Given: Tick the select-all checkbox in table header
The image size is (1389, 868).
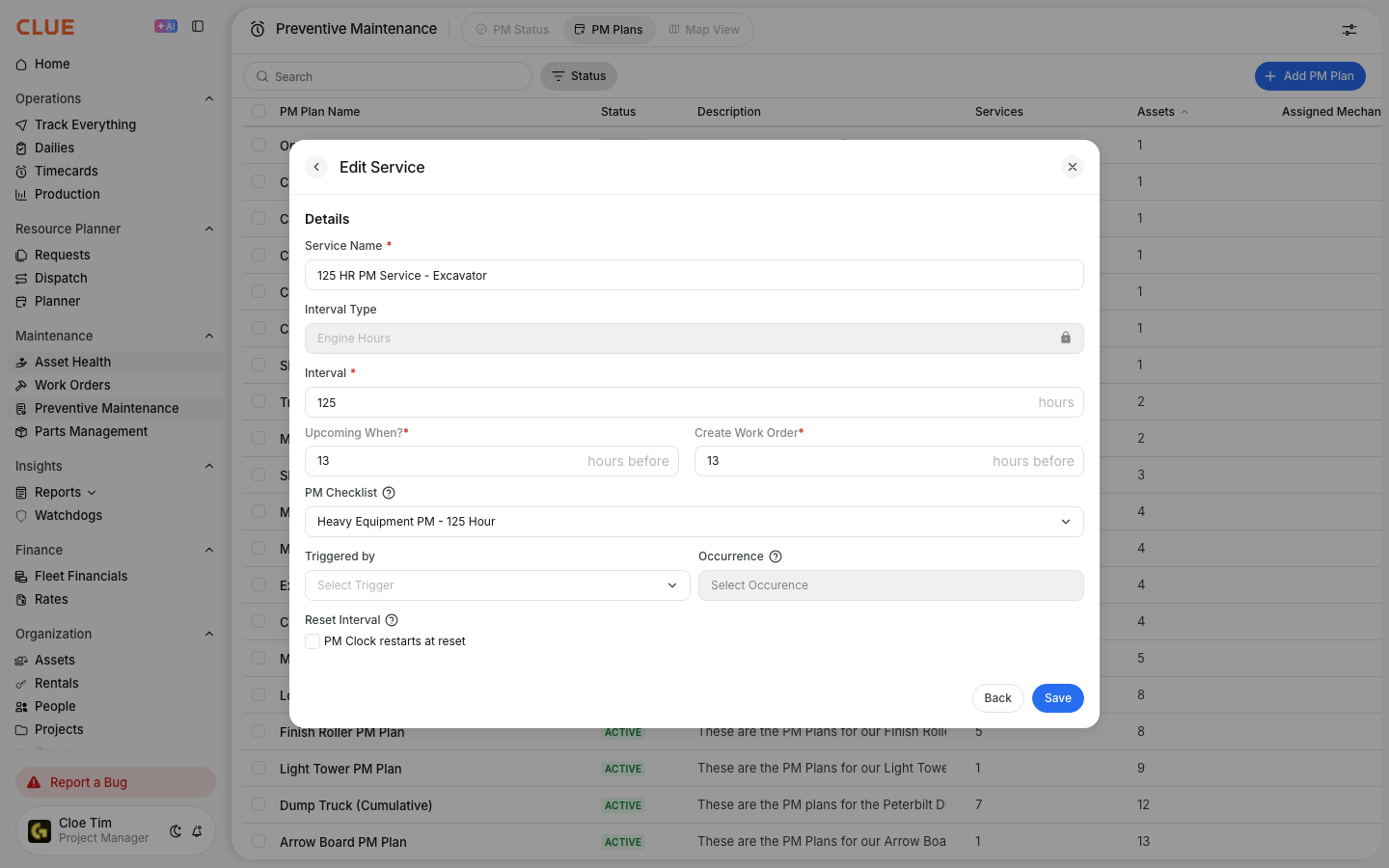Looking at the screenshot, I should (x=259, y=111).
